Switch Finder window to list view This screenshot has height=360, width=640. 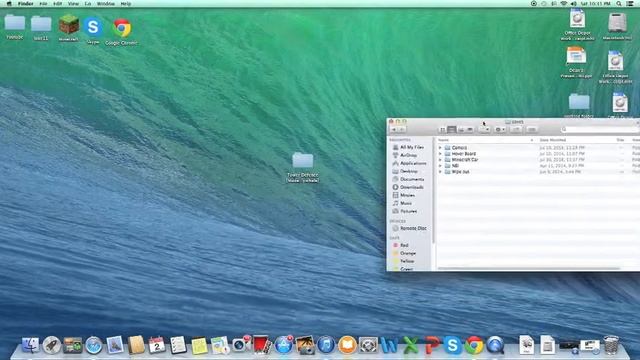point(451,129)
